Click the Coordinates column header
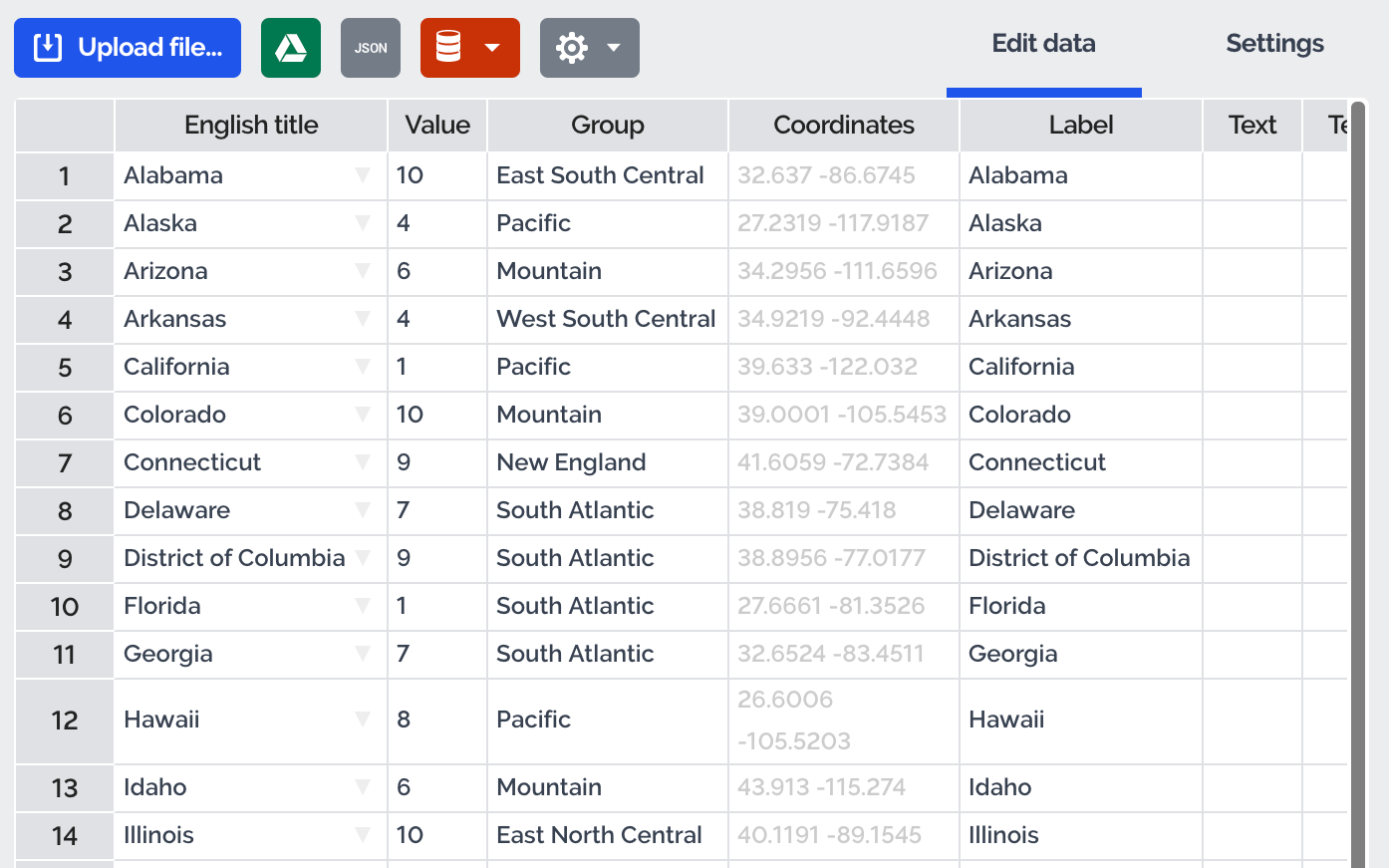The height and width of the screenshot is (868, 1389). click(x=844, y=126)
